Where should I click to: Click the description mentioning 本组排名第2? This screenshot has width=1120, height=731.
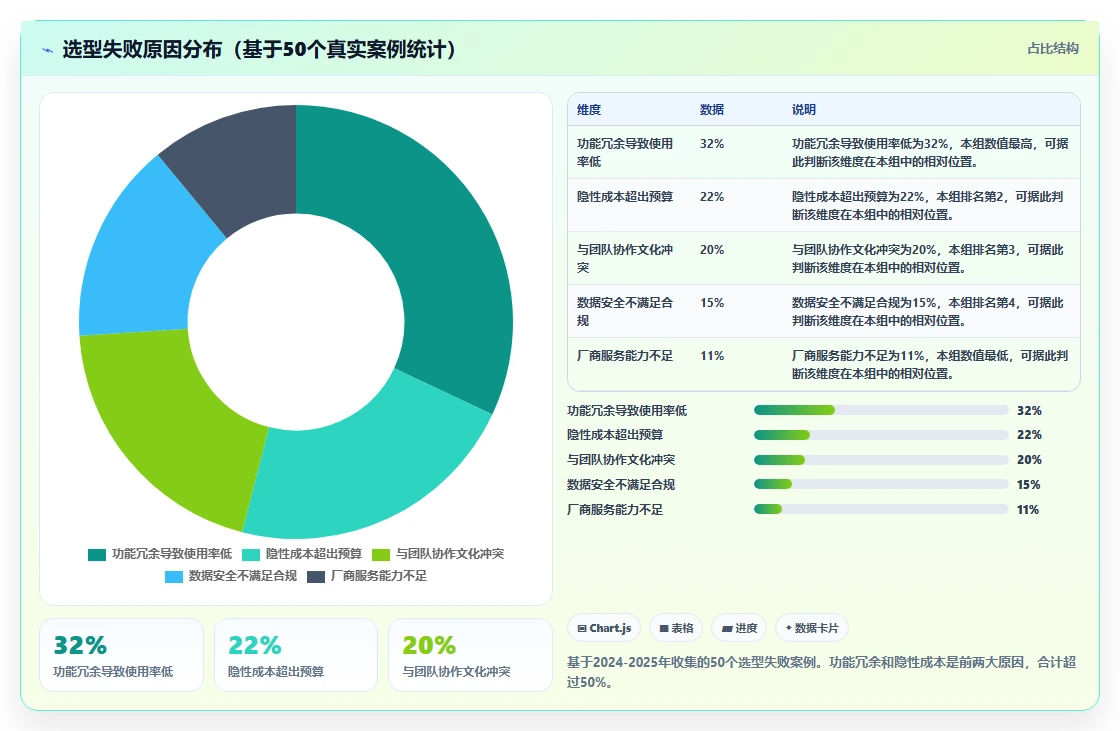point(927,205)
